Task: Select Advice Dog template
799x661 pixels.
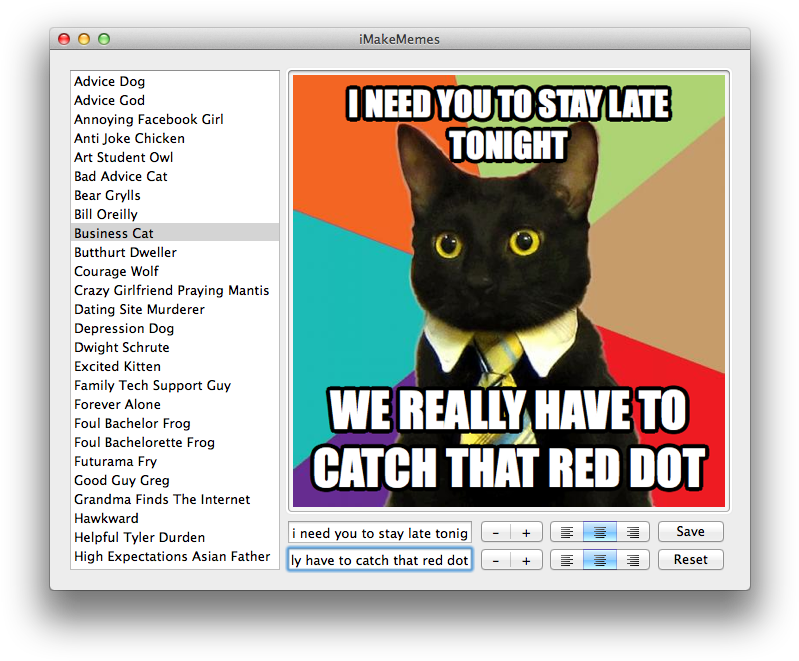Action: click(175, 82)
